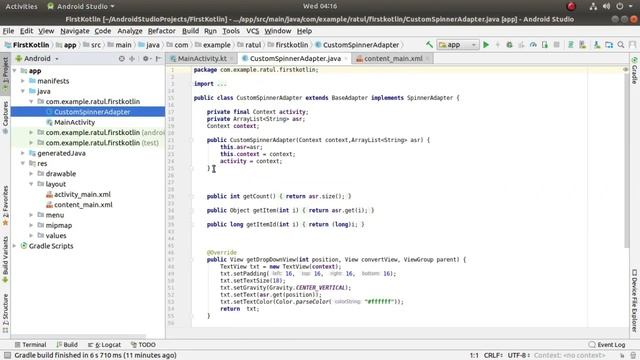Click the Project panel horizontal scrollbar
640x360 pixels.
(x=79, y=336)
